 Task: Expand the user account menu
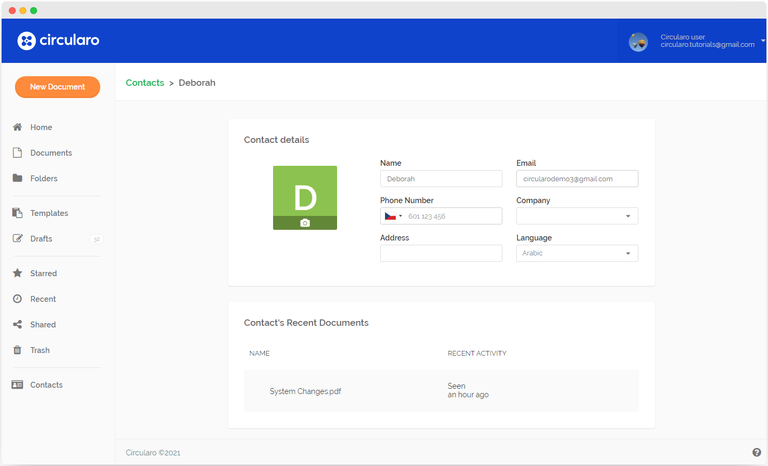(x=763, y=41)
